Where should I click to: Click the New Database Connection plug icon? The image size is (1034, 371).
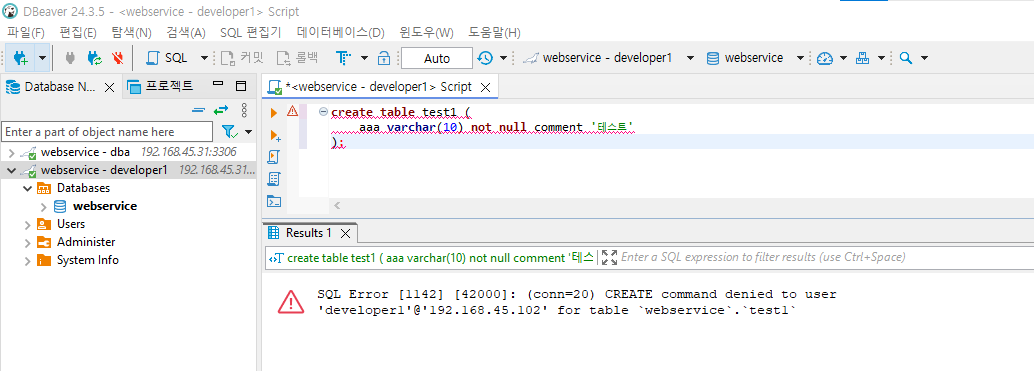(x=20, y=58)
